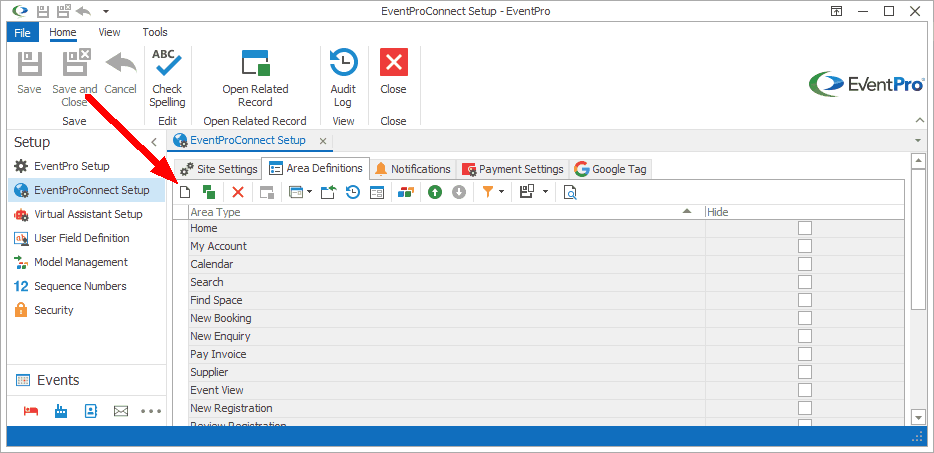
Task: Click the Save ribbon button
Action: point(29,72)
